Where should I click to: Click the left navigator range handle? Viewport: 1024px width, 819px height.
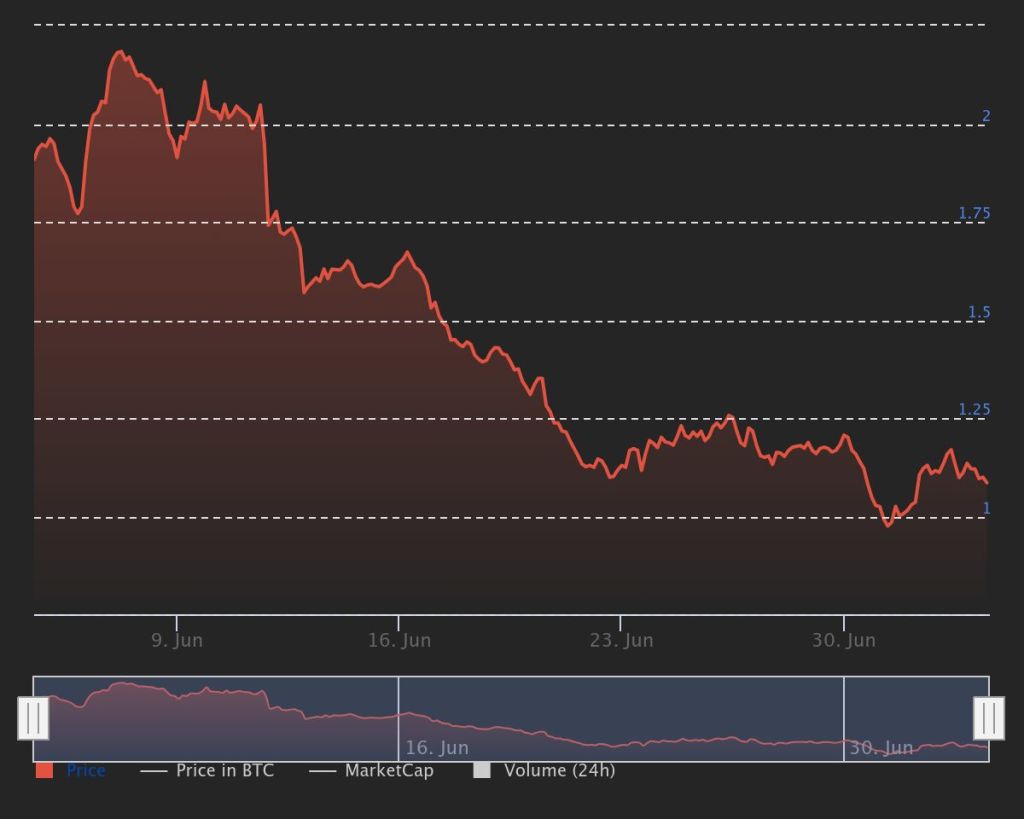coord(33,718)
